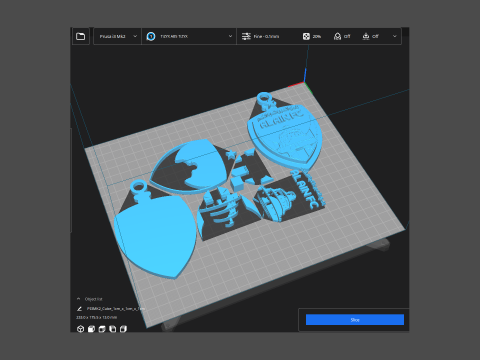Select the AL AIN FC shield keychain model
The height and width of the screenshot is (360, 480).
[x=285, y=133]
